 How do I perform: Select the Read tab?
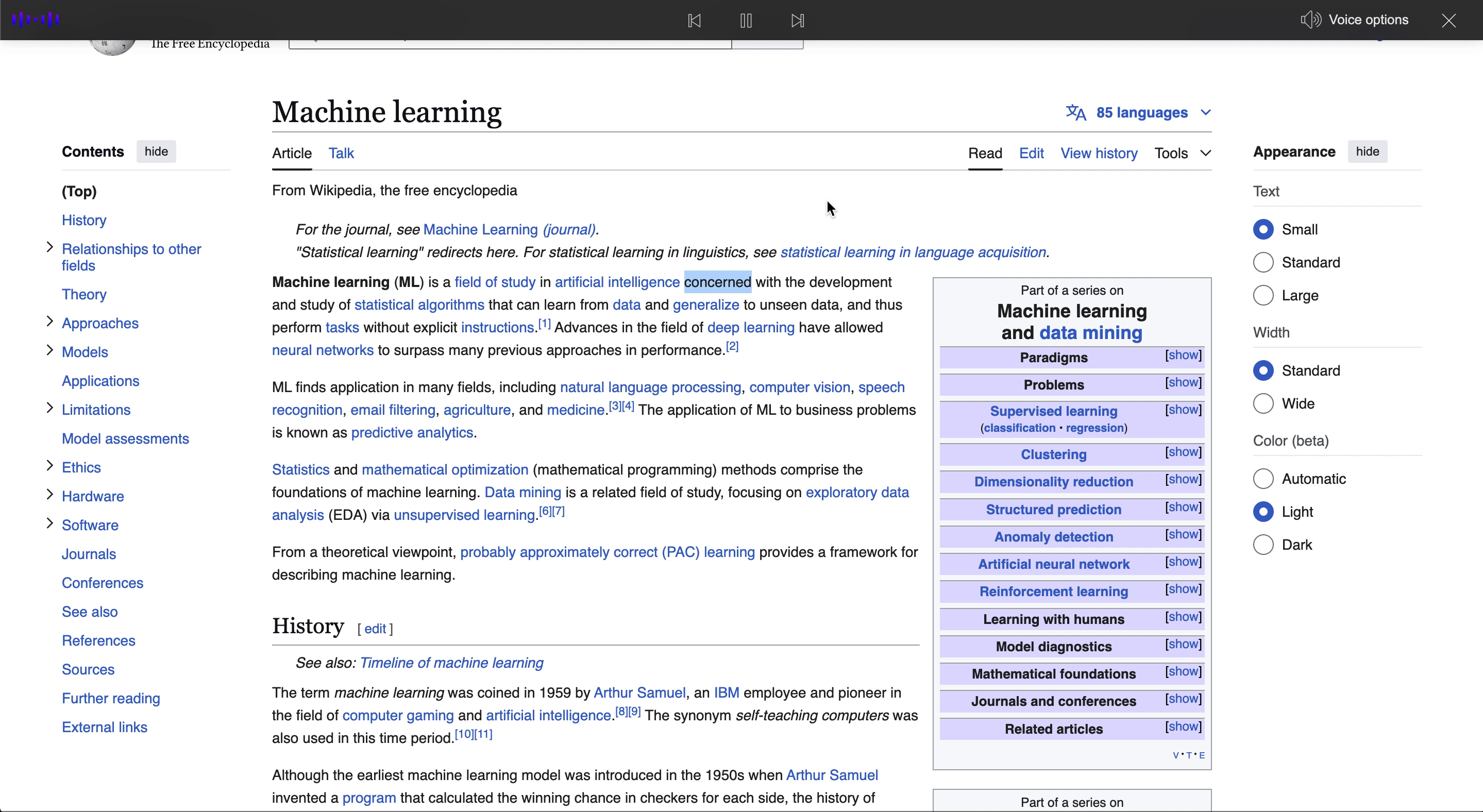coord(985,153)
